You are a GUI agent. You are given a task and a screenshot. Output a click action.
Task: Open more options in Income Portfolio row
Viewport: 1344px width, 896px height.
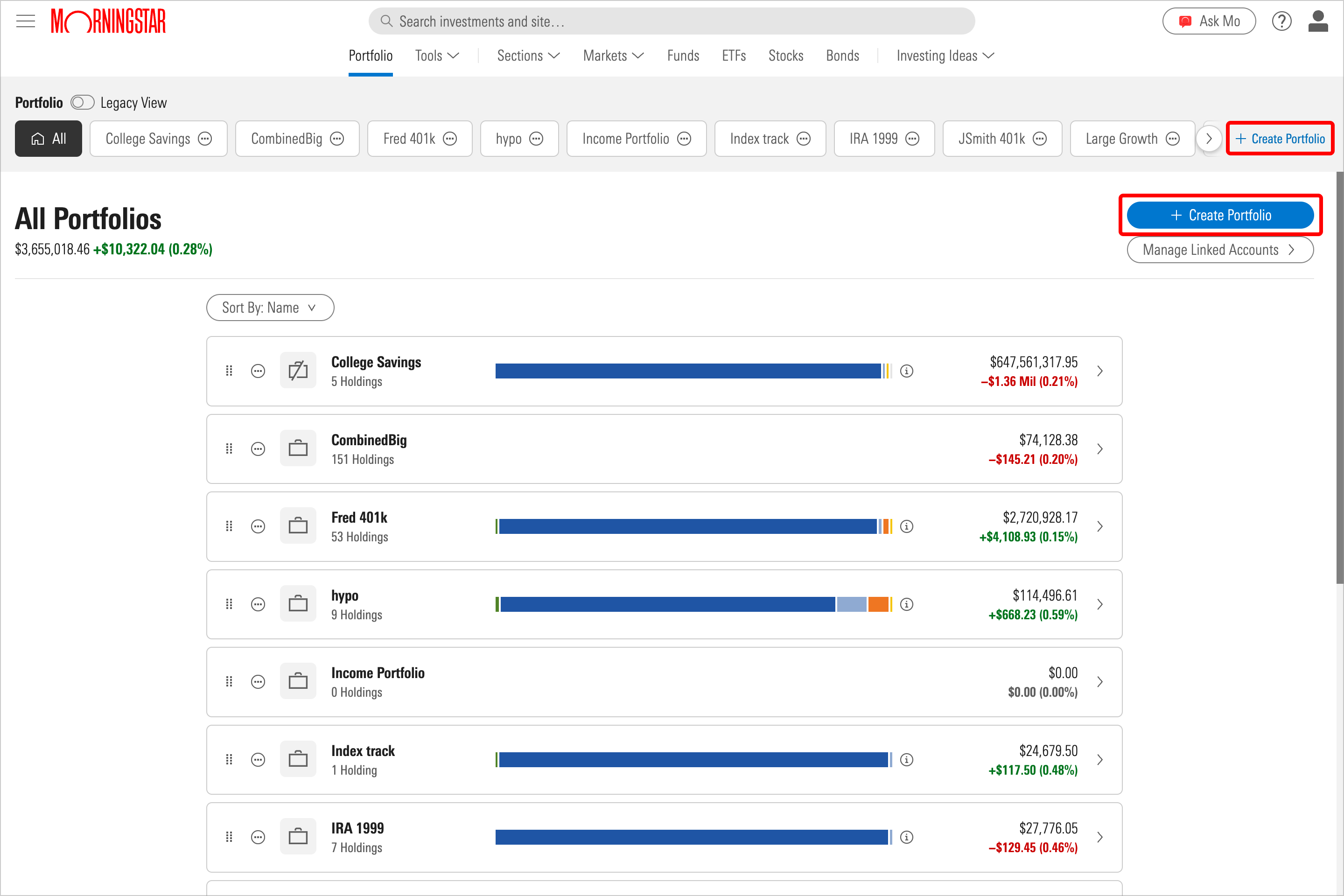click(258, 682)
